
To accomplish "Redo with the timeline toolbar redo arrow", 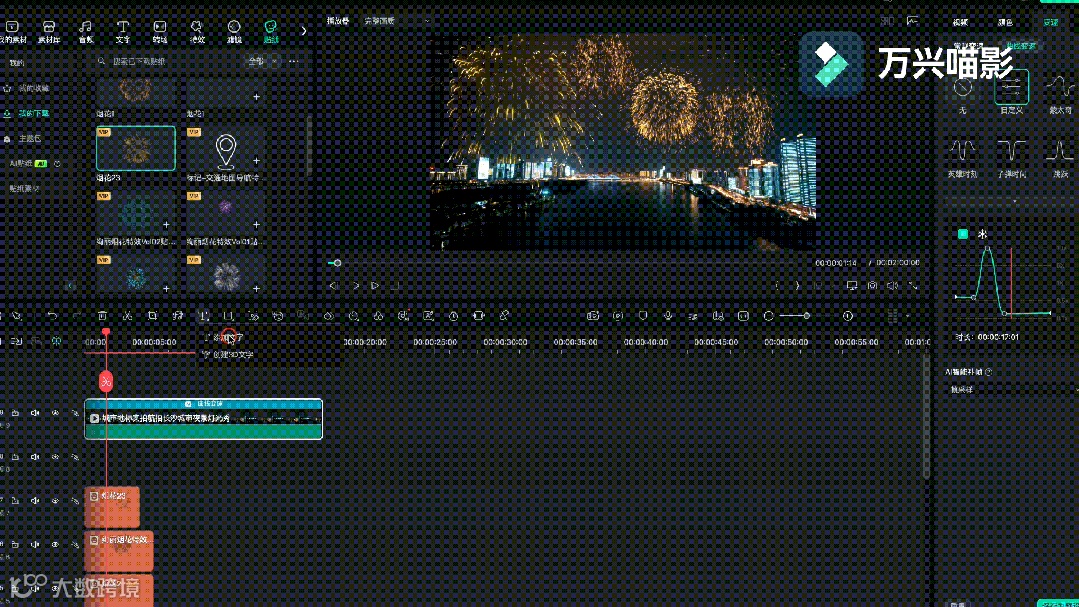I will (x=77, y=316).
